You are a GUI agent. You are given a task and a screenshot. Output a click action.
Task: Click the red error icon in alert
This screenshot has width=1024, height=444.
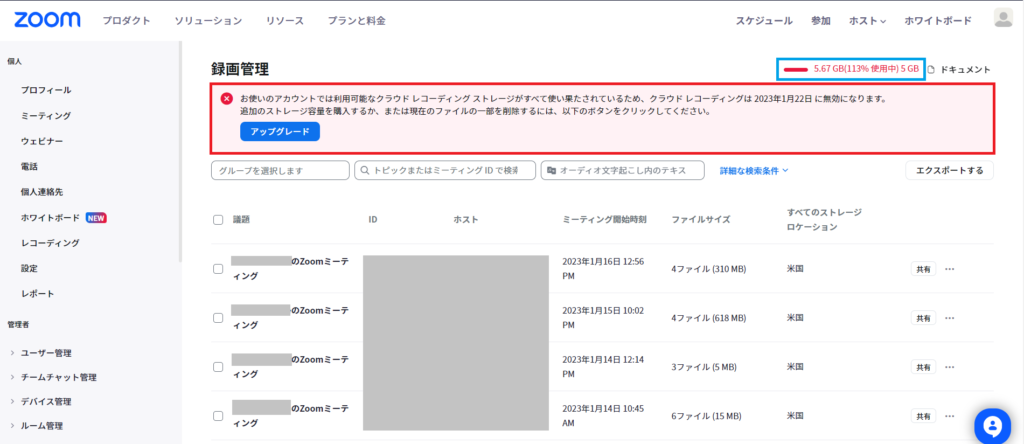pos(227,99)
